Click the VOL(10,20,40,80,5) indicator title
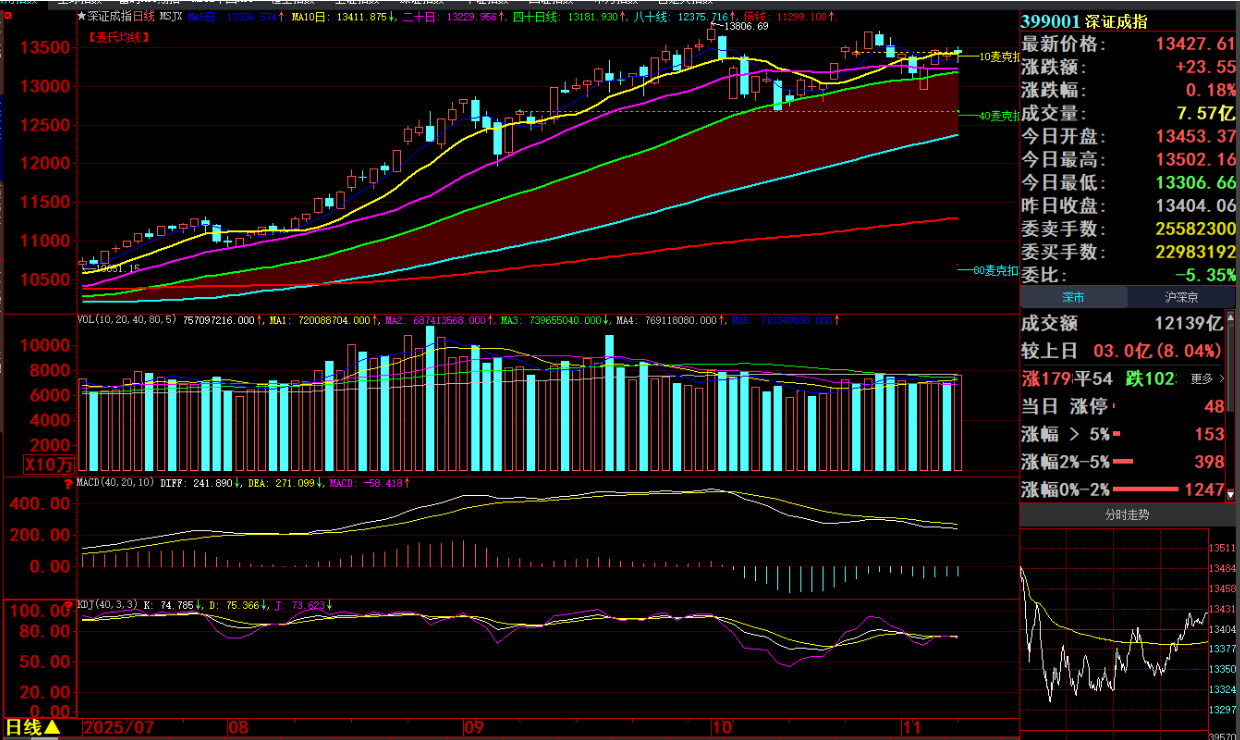Image resolution: width=1240 pixels, height=740 pixels. [x=128, y=320]
